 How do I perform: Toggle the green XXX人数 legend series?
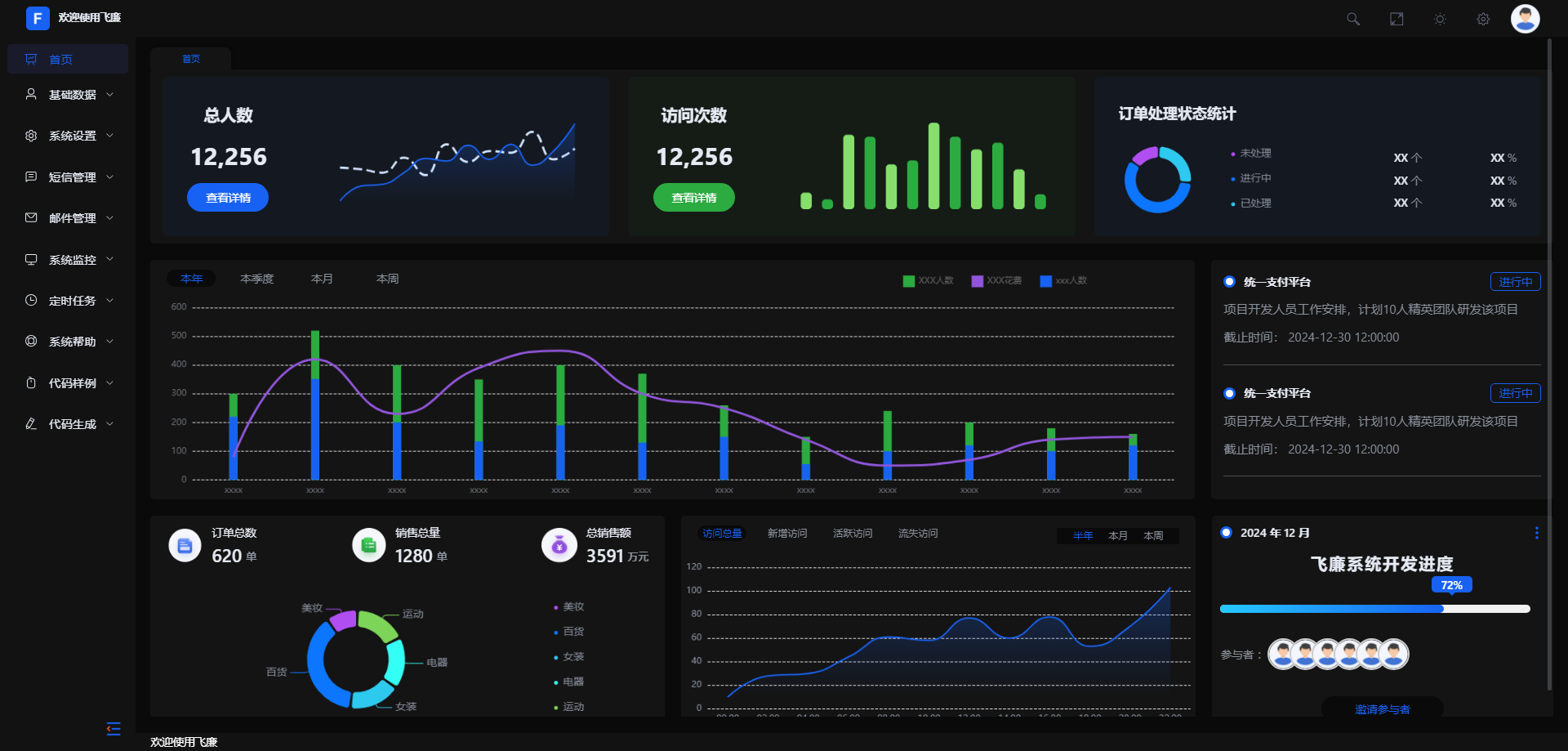[928, 281]
